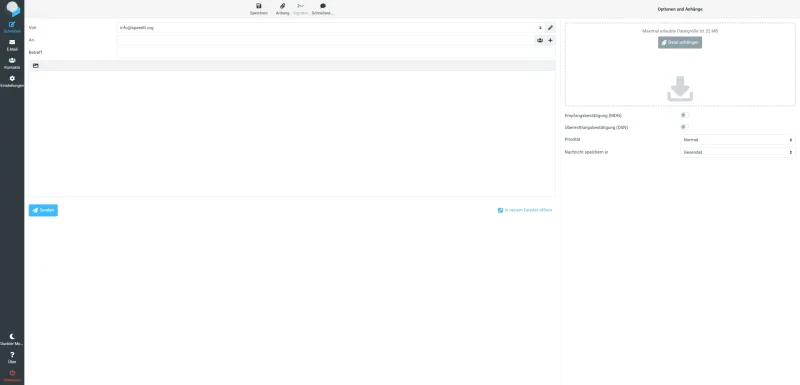The height and width of the screenshot is (385, 800).
Task: Open the Schnellantworten speech-bubble toolbar button
Action: point(322,9)
